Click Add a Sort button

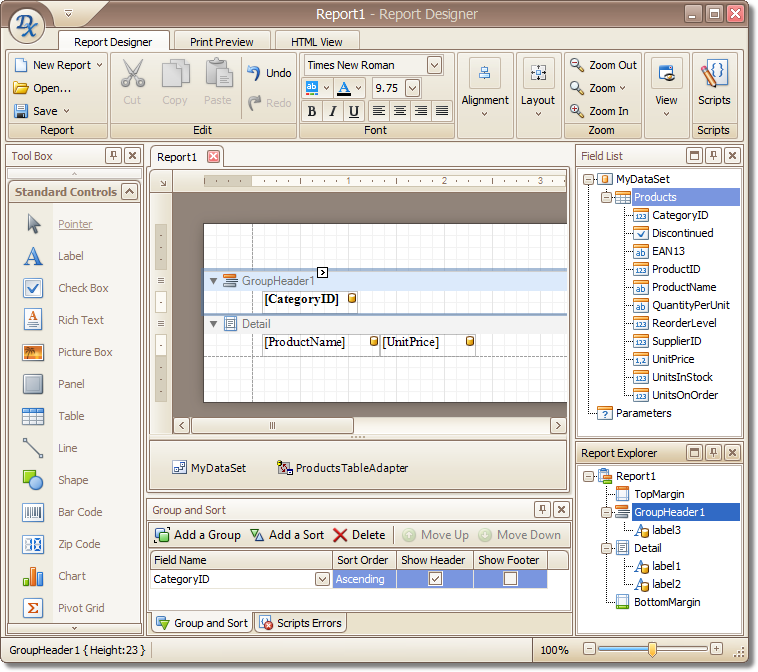pyautogui.click(x=287, y=535)
